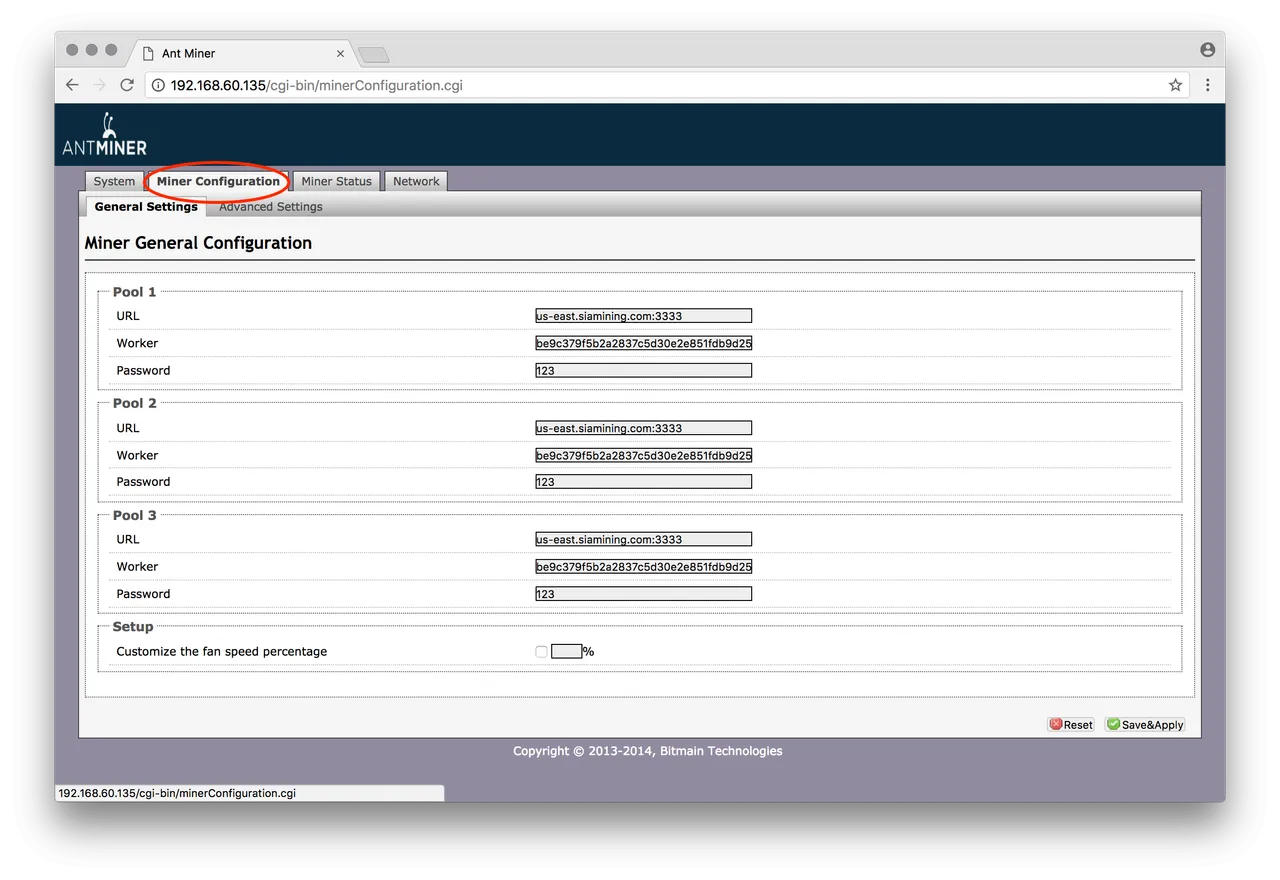Select the Miner Configuration tab

218,181
